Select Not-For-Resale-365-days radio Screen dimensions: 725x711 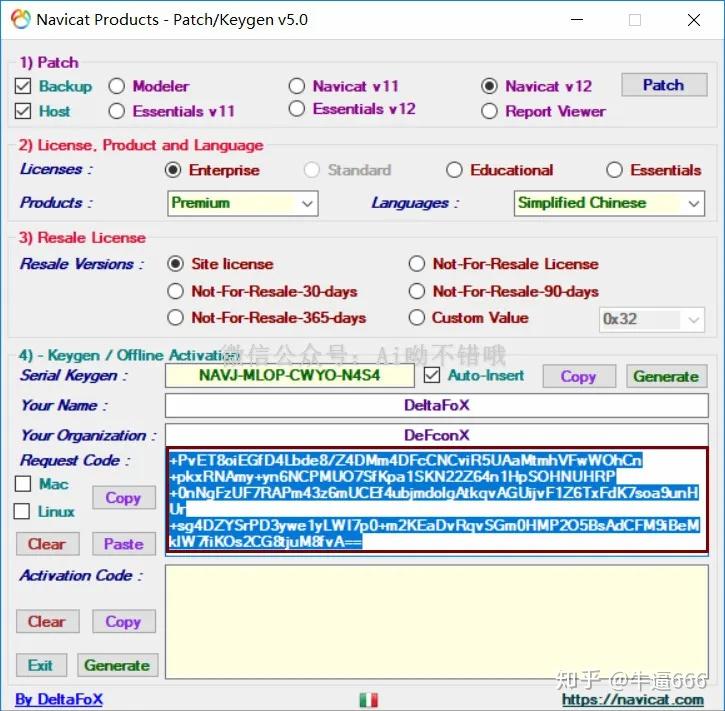coord(175,318)
